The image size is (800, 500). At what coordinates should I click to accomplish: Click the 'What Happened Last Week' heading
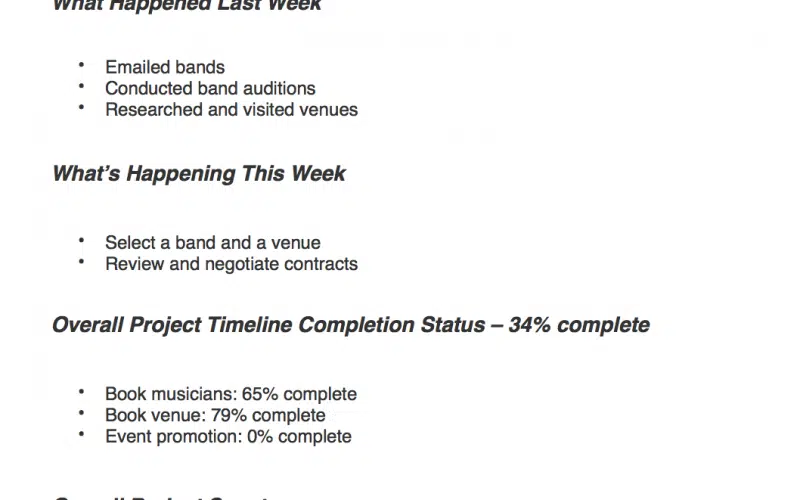186,6
